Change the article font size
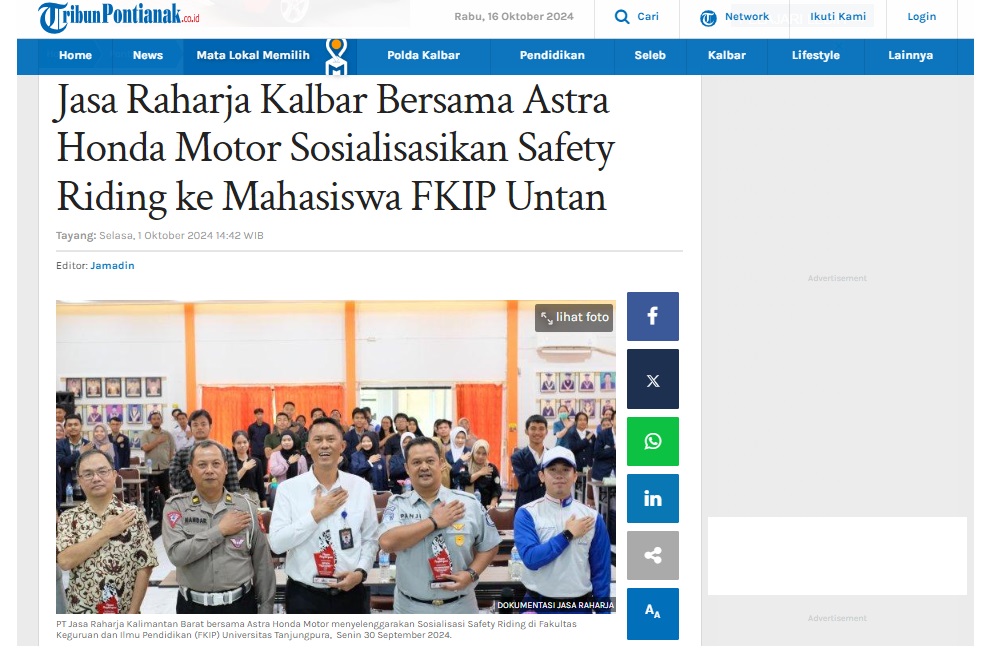This screenshot has width=994, height=657. 652,613
